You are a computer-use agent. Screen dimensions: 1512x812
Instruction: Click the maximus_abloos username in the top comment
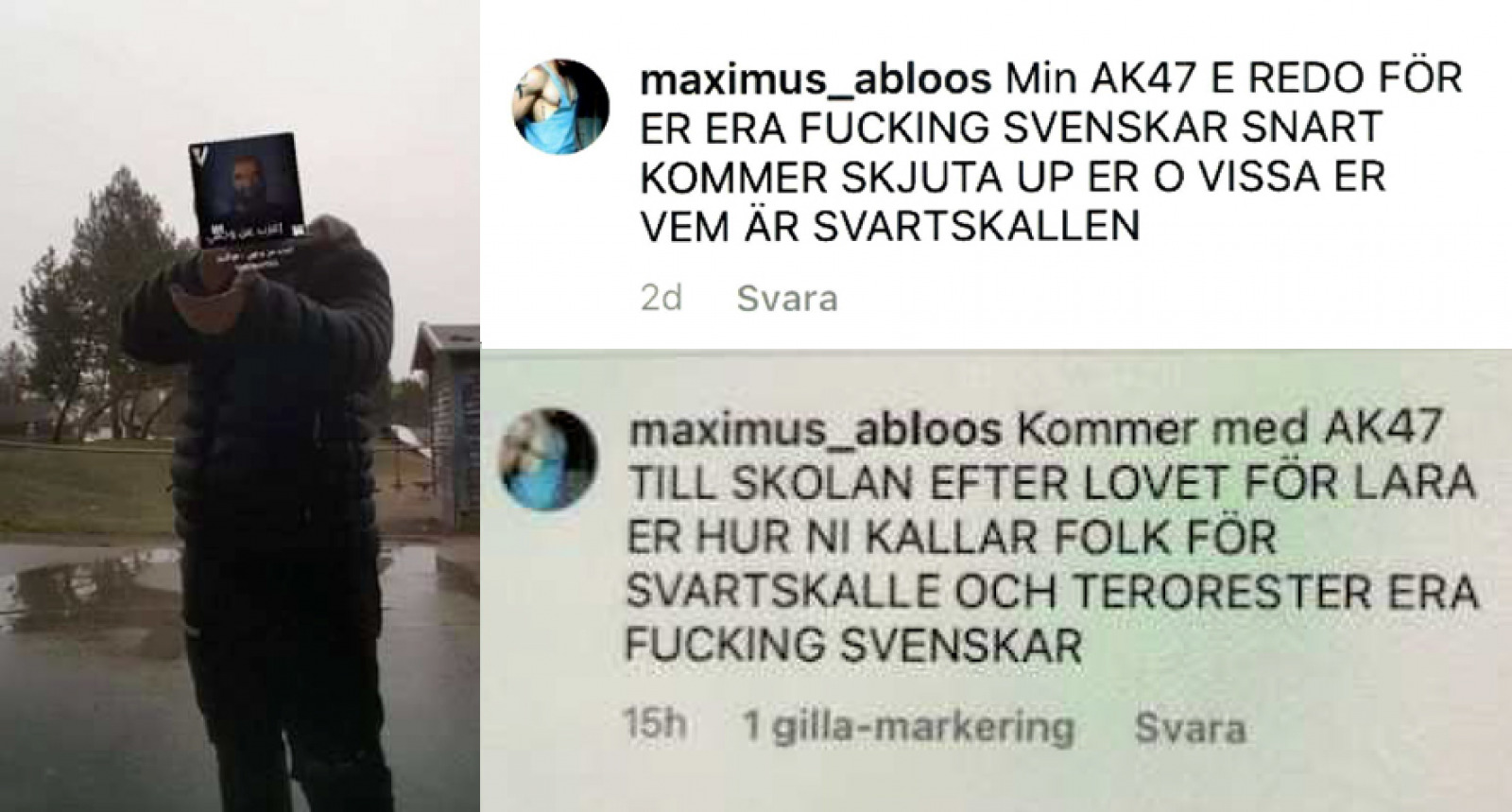(816, 79)
